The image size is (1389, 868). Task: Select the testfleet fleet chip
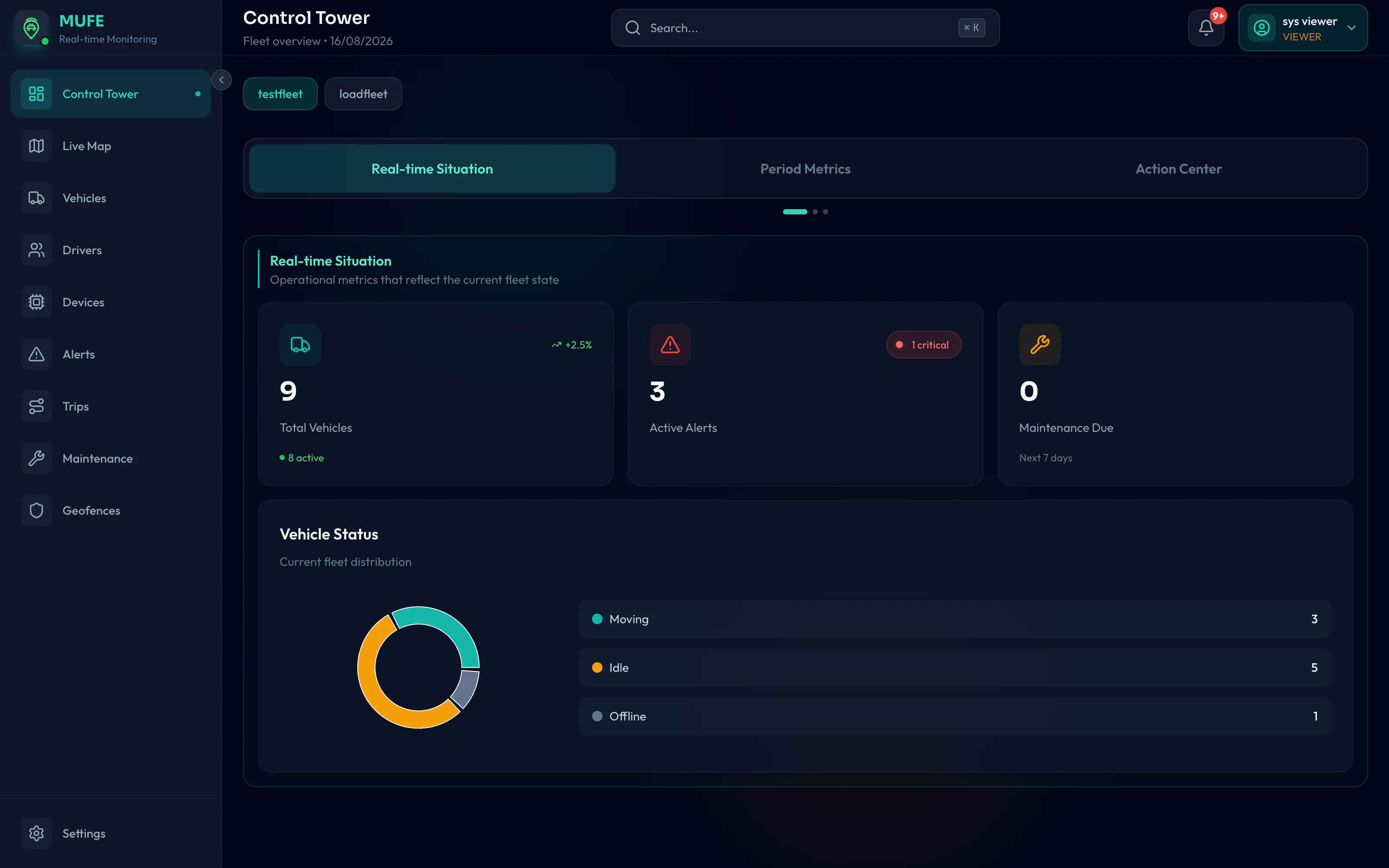[x=280, y=94]
